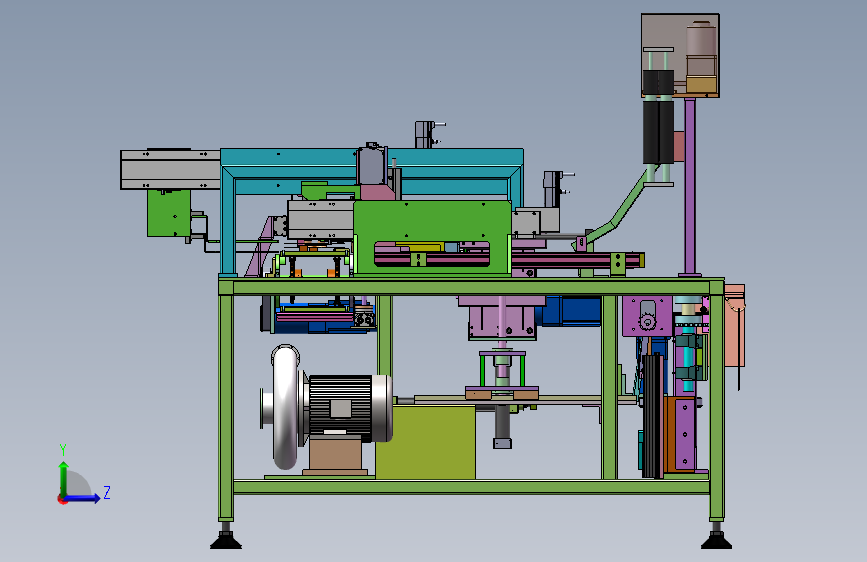The width and height of the screenshot is (867, 562).
Task: Select the large green cover plate on the table
Action: [x=432, y=237]
